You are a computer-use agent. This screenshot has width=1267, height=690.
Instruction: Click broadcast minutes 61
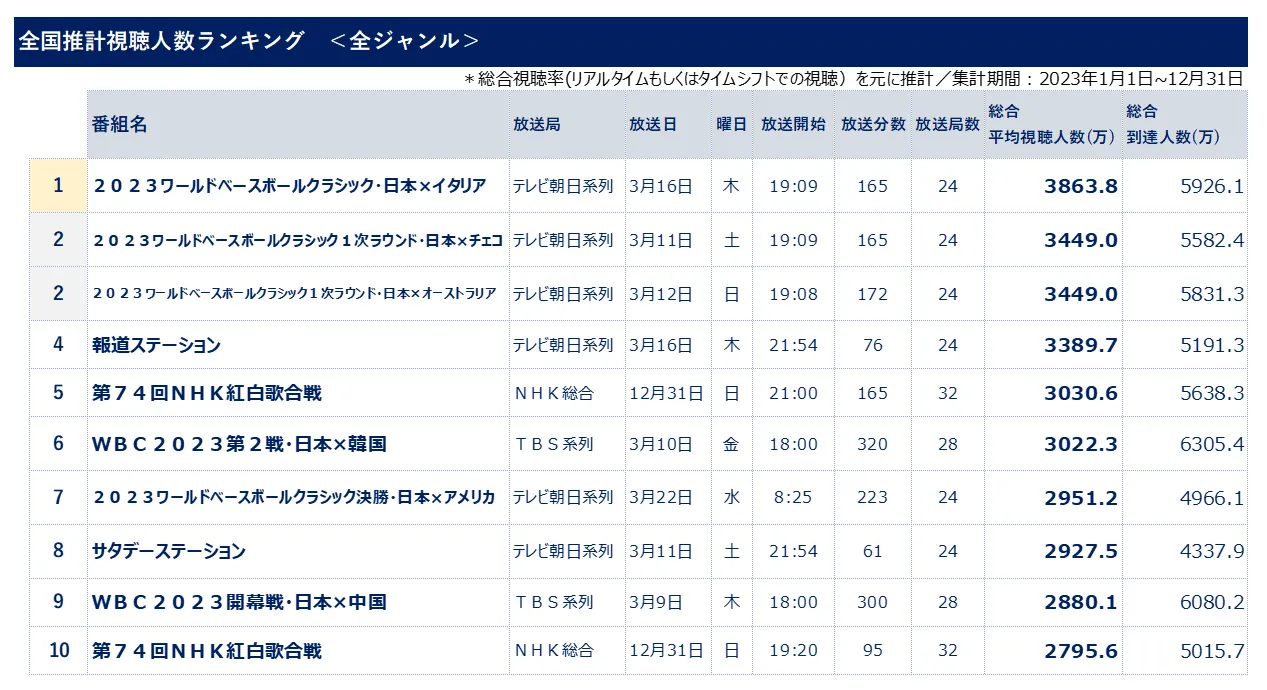(x=873, y=551)
